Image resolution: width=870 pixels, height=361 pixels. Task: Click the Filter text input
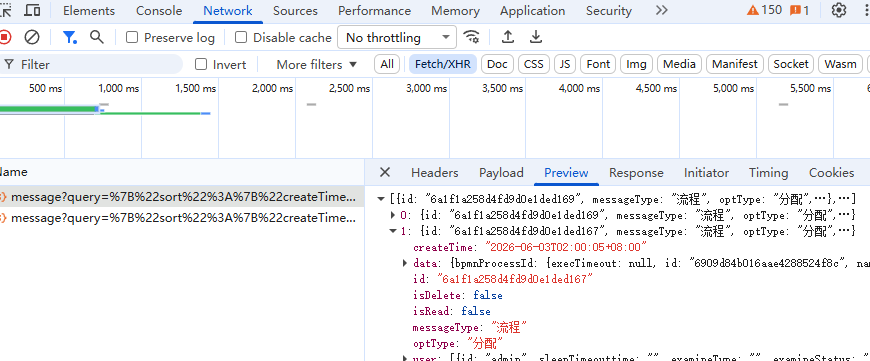click(x=92, y=64)
